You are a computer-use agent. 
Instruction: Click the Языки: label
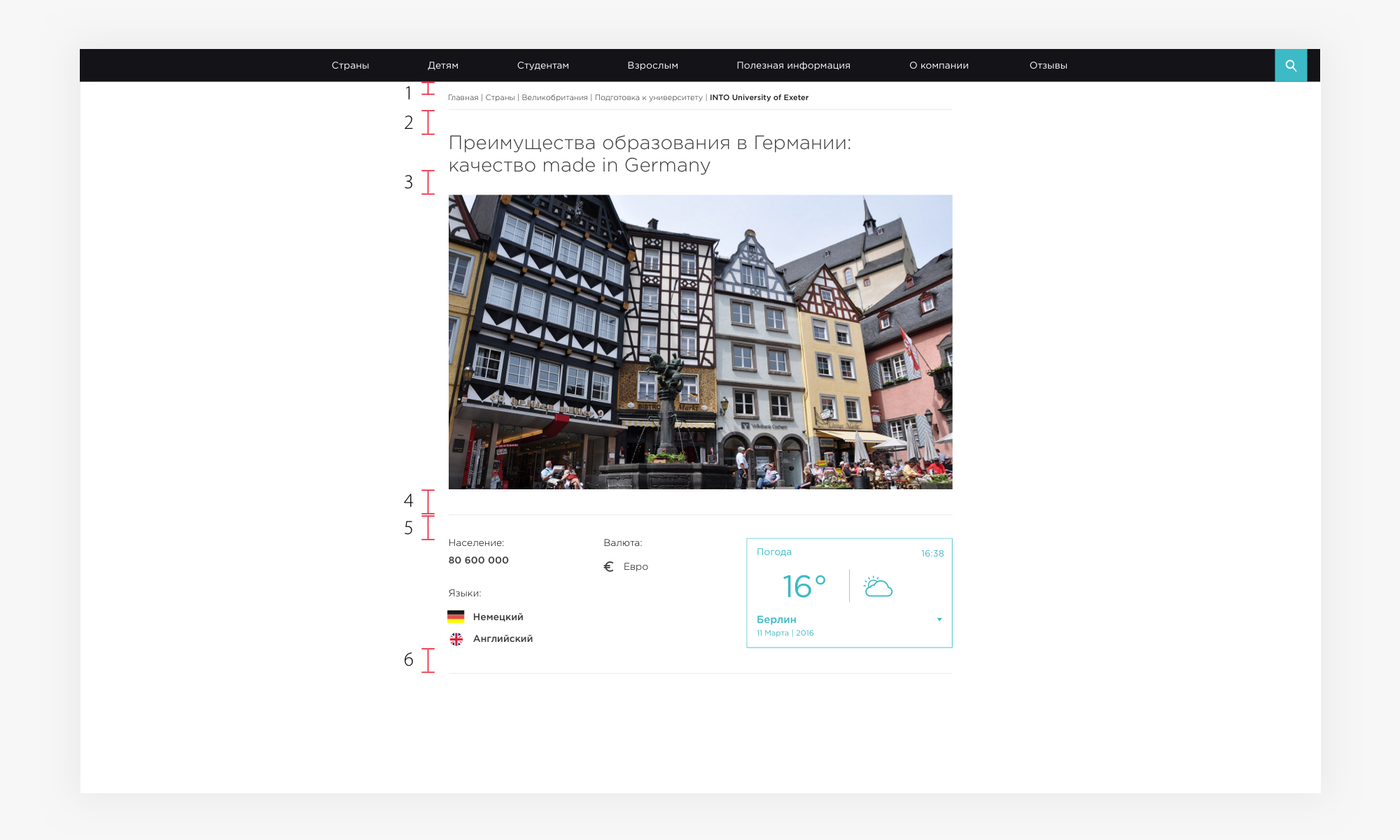[464, 593]
